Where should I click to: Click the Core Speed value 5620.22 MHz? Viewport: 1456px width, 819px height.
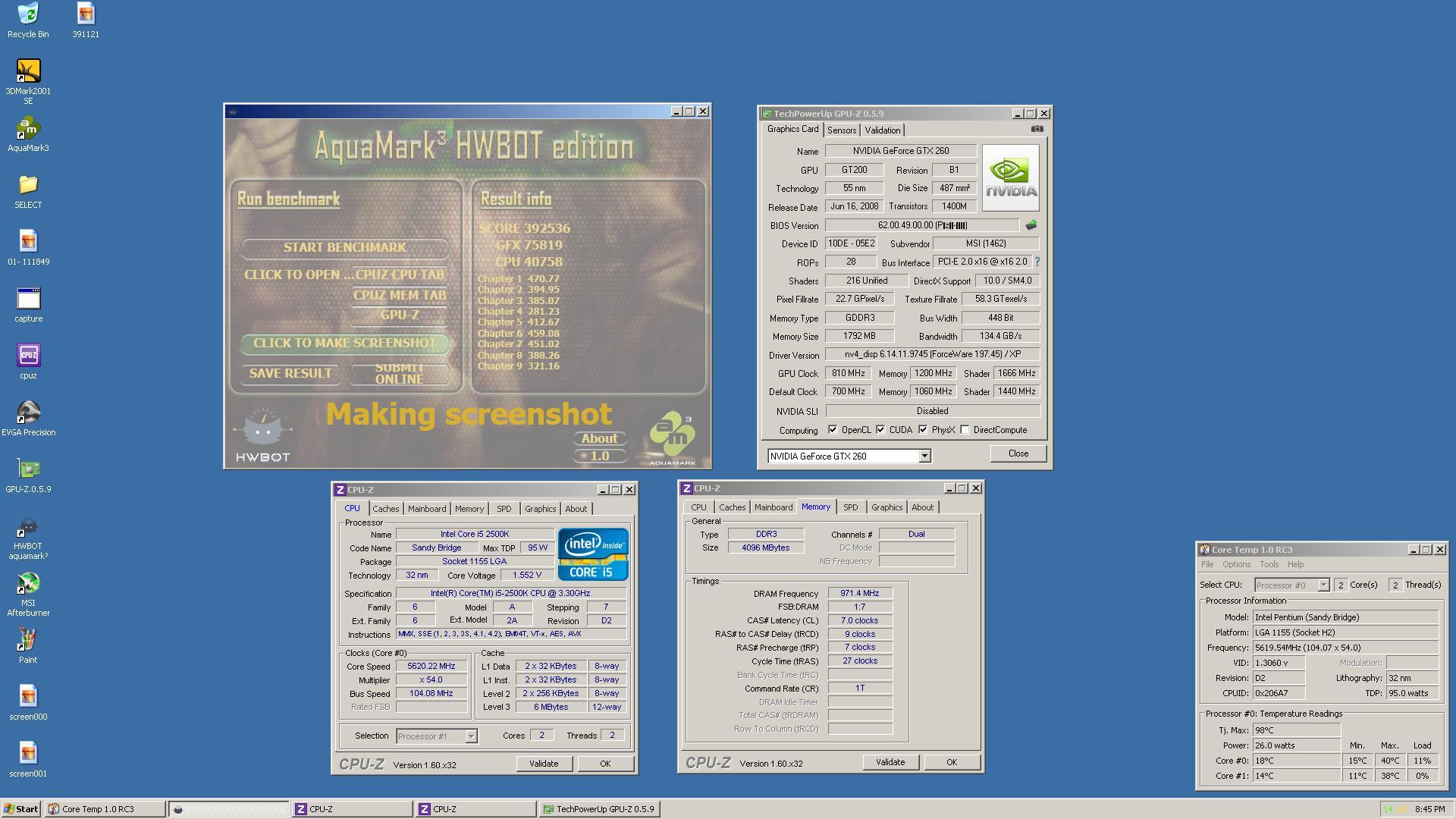click(x=431, y=666)
